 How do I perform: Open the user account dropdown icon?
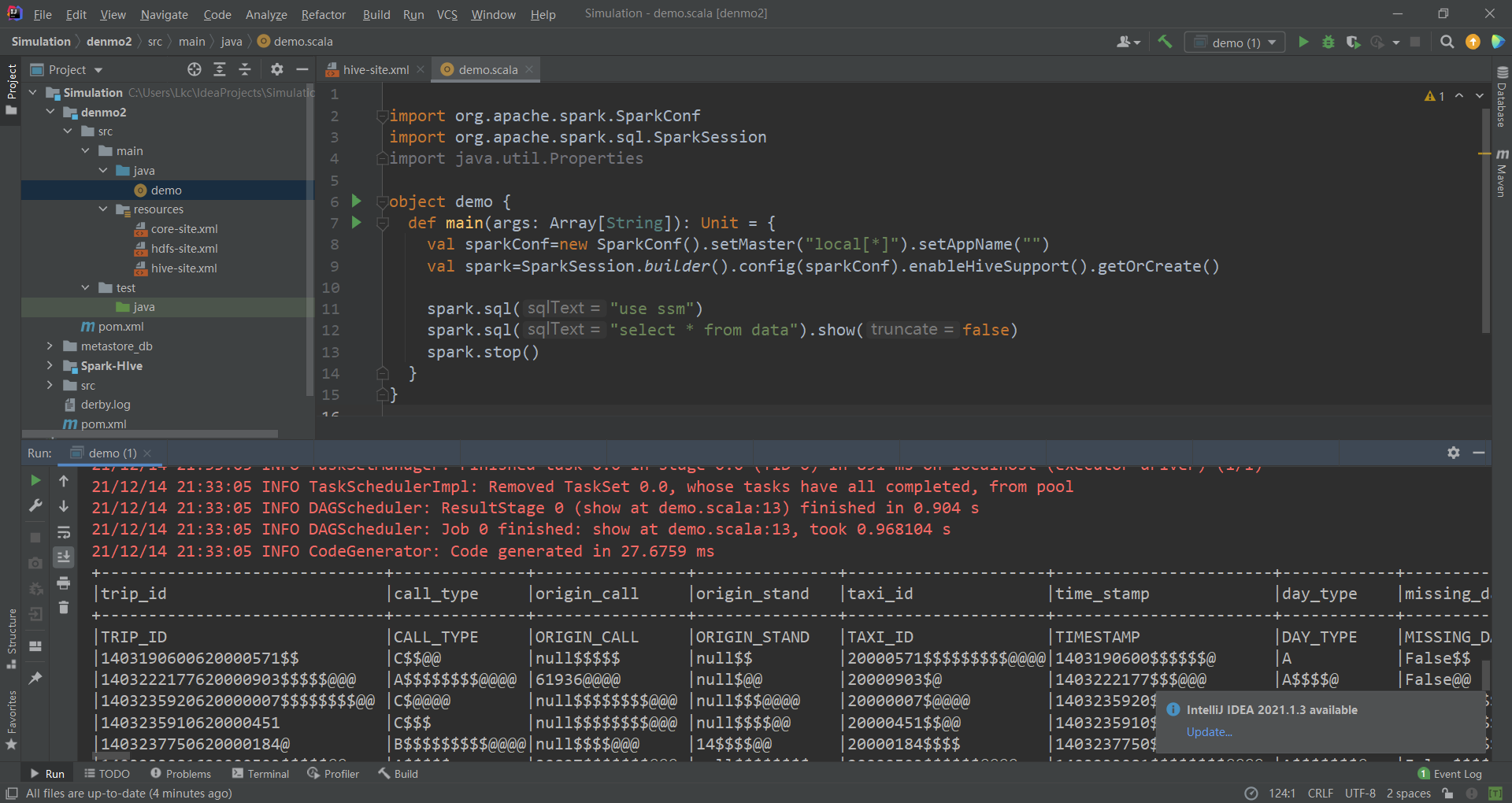1128,42
